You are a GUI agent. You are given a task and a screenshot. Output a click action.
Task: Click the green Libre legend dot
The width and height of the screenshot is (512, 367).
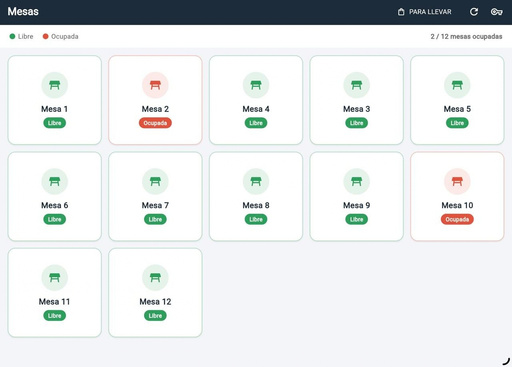[12, 36]
